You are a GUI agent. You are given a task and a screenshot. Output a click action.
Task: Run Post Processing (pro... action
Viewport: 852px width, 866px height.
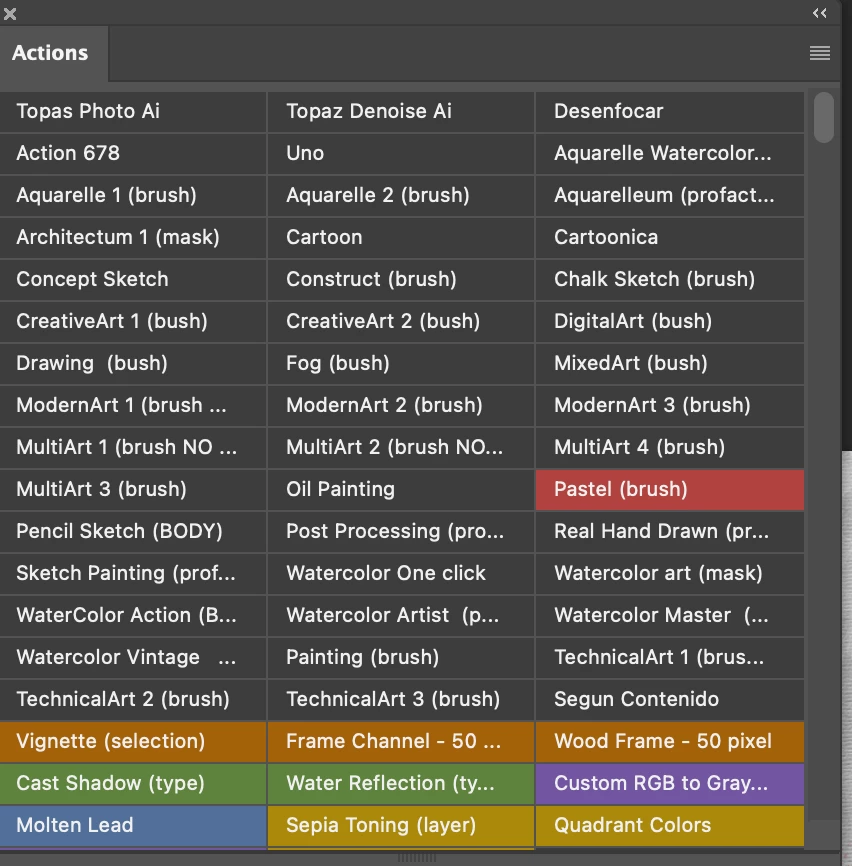401,531
